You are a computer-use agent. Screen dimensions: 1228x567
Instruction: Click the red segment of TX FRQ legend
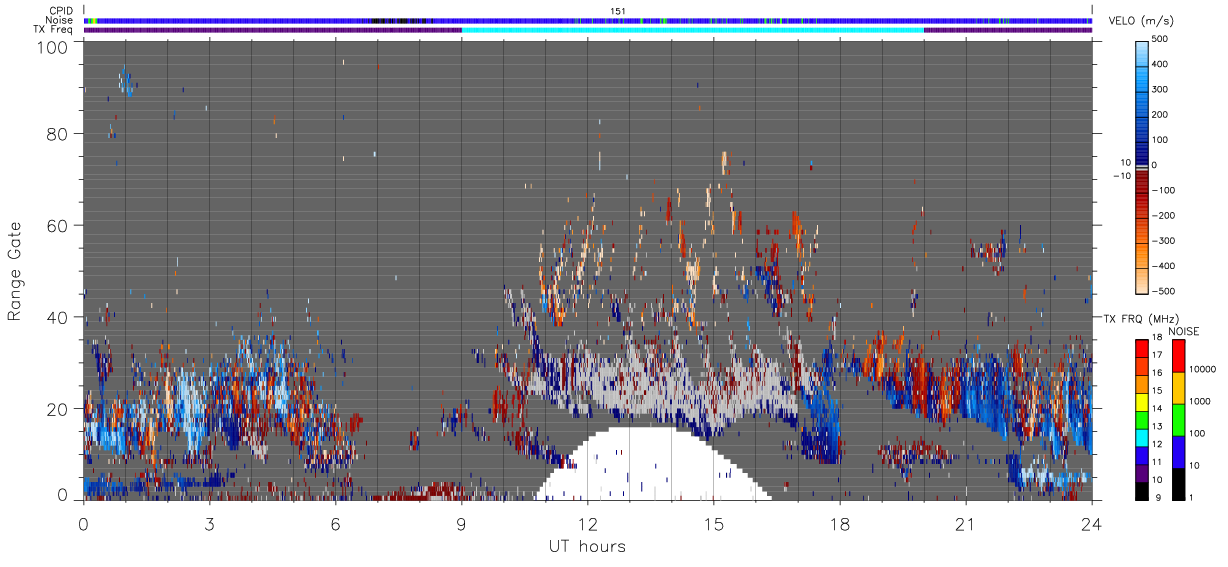point(1142,348)
